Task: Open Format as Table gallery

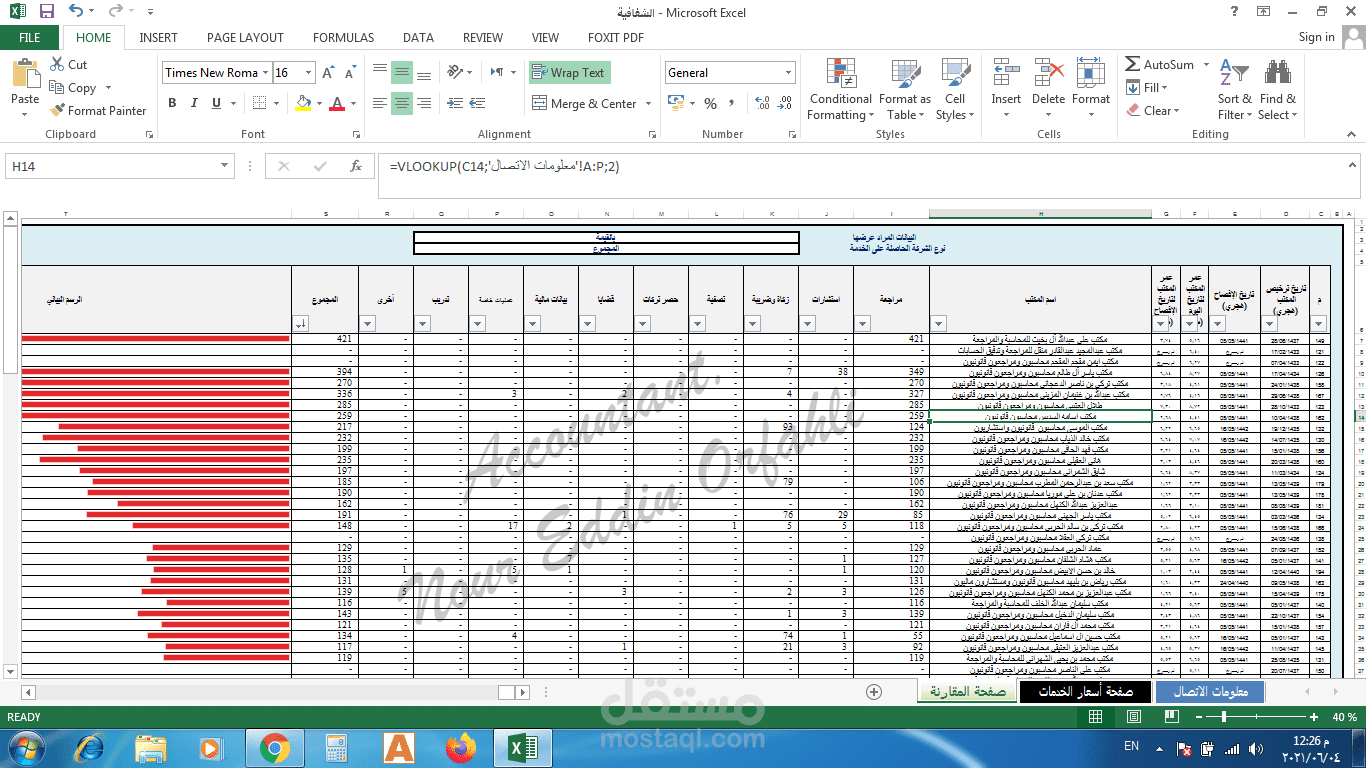Action: [904, 89]
